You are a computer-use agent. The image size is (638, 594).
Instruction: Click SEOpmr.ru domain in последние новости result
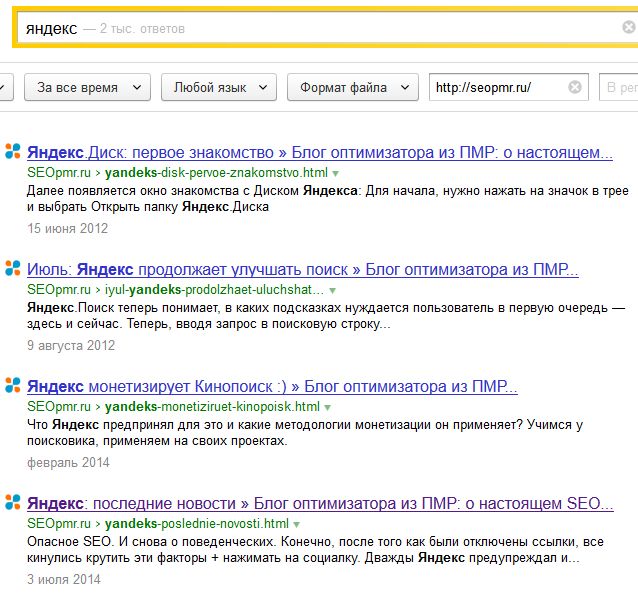[59, 523]
